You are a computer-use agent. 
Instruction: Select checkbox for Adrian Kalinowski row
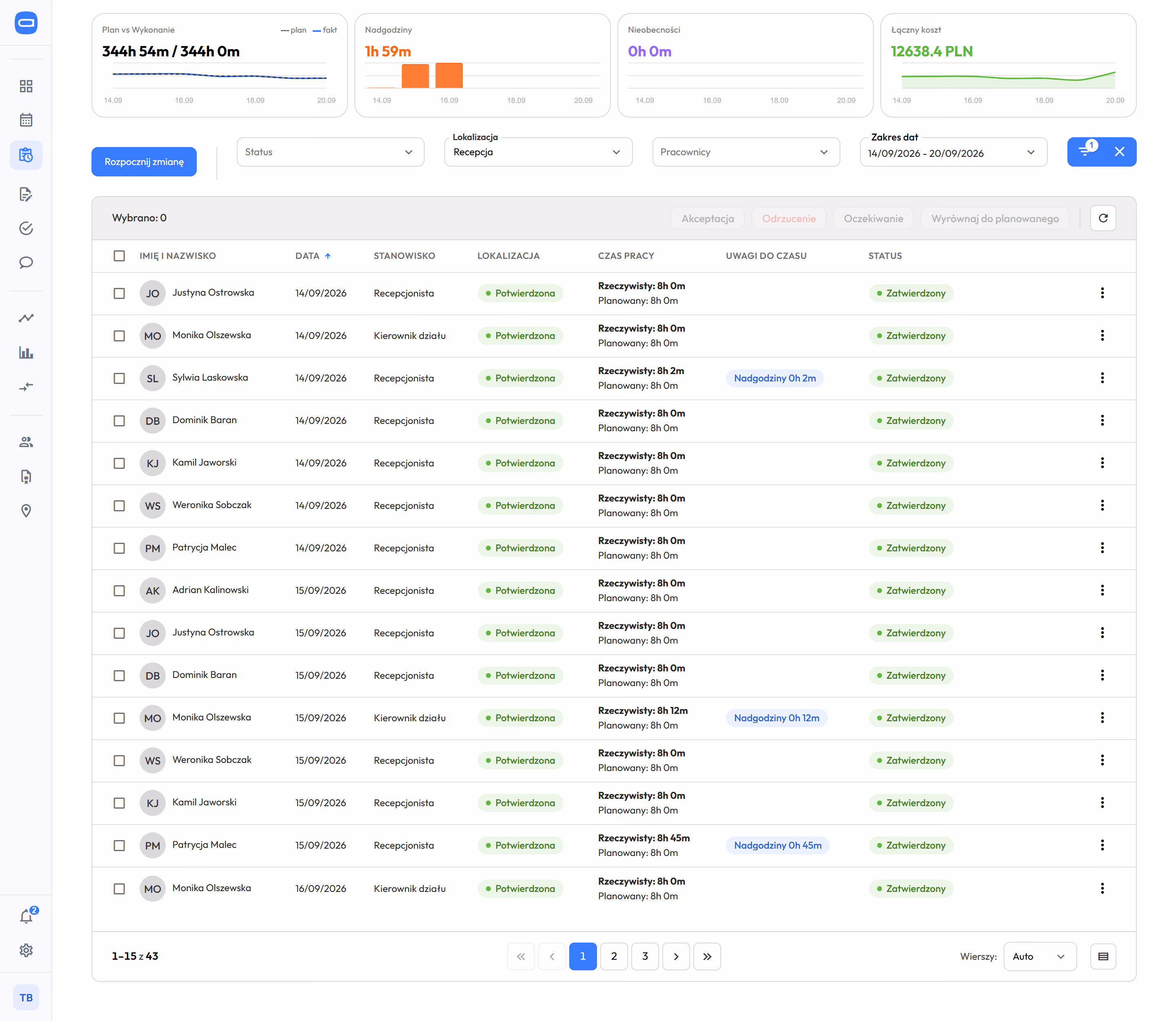[119, 591]
